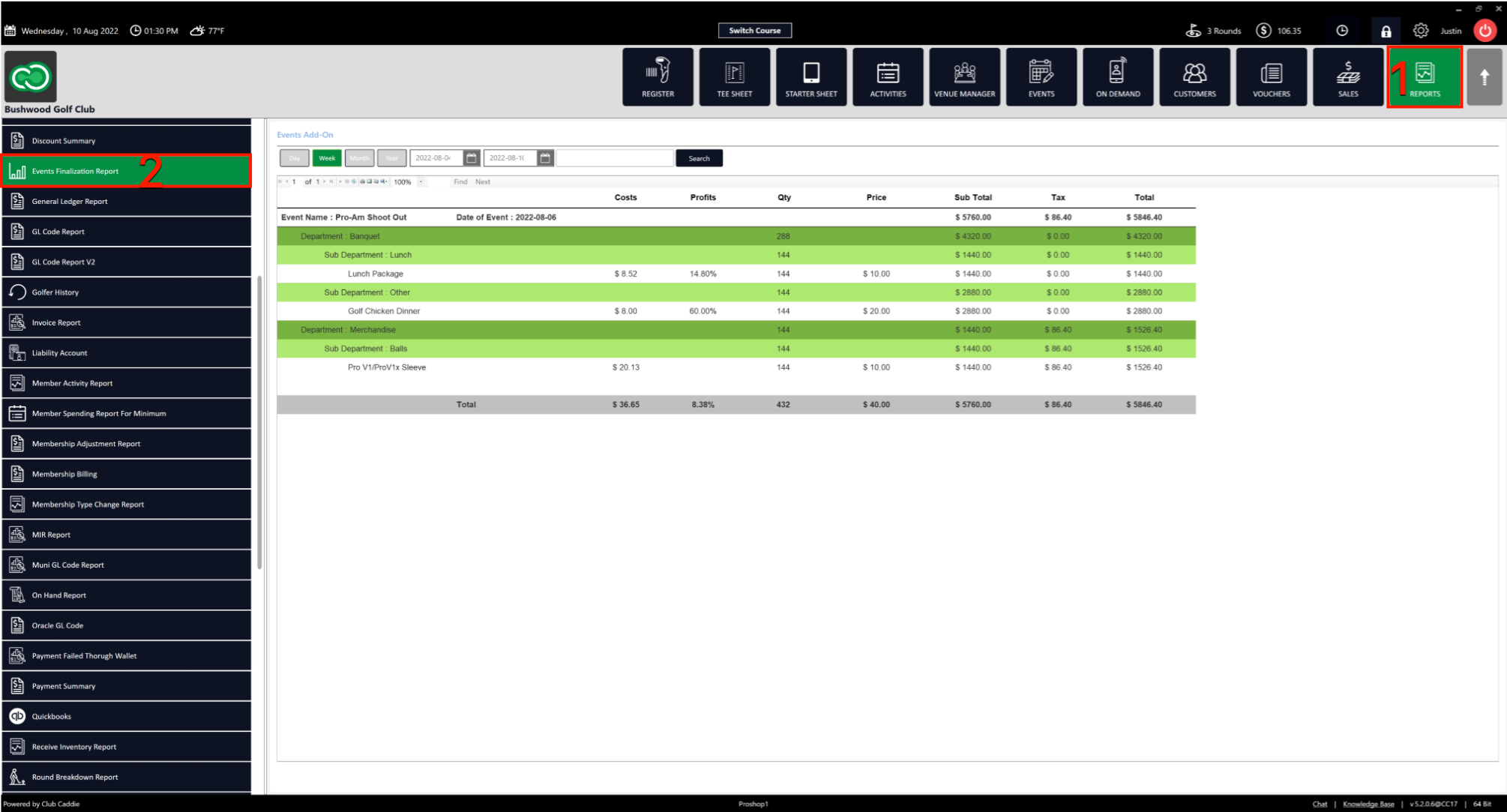Open the 100% zoom level dropdown
Viewport: 1507px width, 812px height.
tap(421, 181)
